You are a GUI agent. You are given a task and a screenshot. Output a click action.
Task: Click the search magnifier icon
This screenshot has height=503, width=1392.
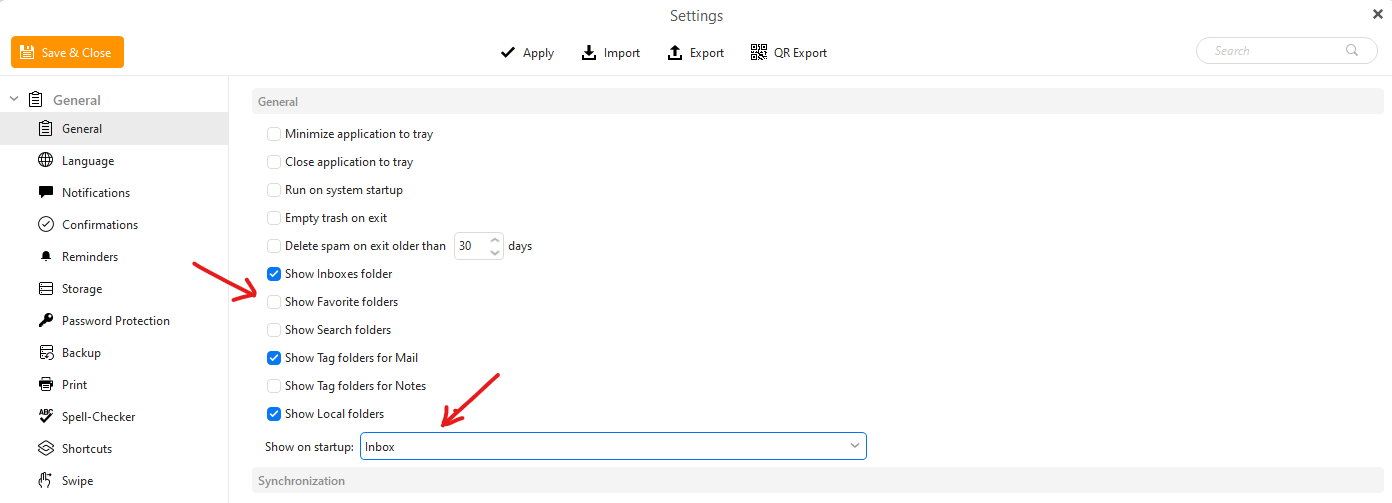[1352, 50]
